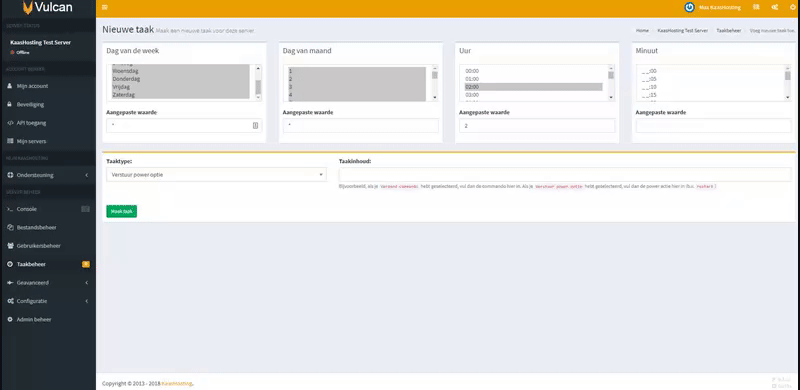Click the Uur Aangepaste waarde field
This screenshot has height=390, width=800.
click(x=537, y=126)
